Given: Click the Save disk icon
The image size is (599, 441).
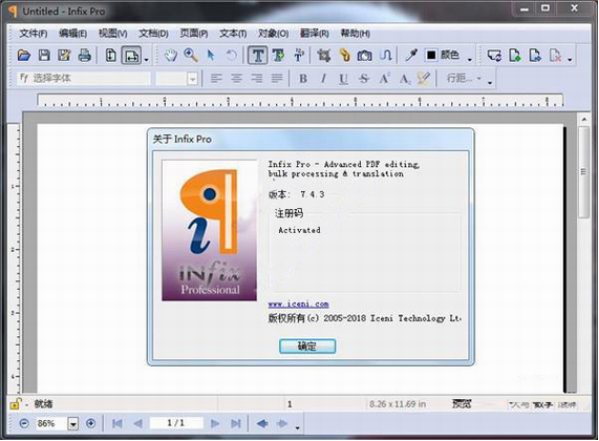Looking at the screenshot, I should tap(44, 56).
